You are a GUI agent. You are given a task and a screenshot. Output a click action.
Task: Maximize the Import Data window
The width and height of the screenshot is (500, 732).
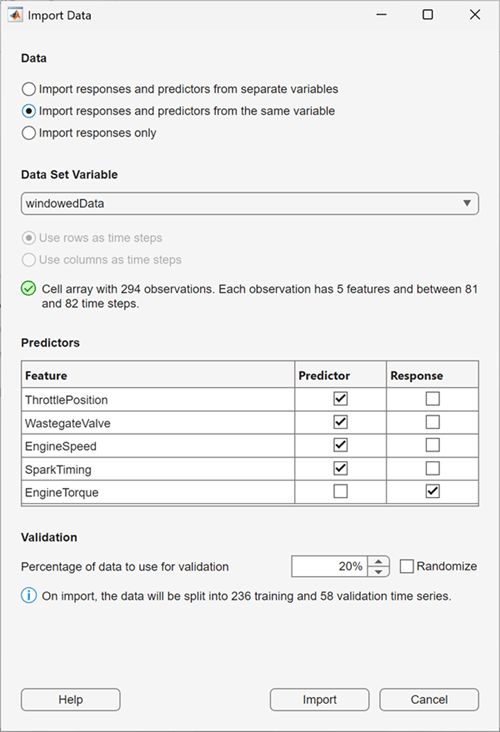click(x=428, y=15)
